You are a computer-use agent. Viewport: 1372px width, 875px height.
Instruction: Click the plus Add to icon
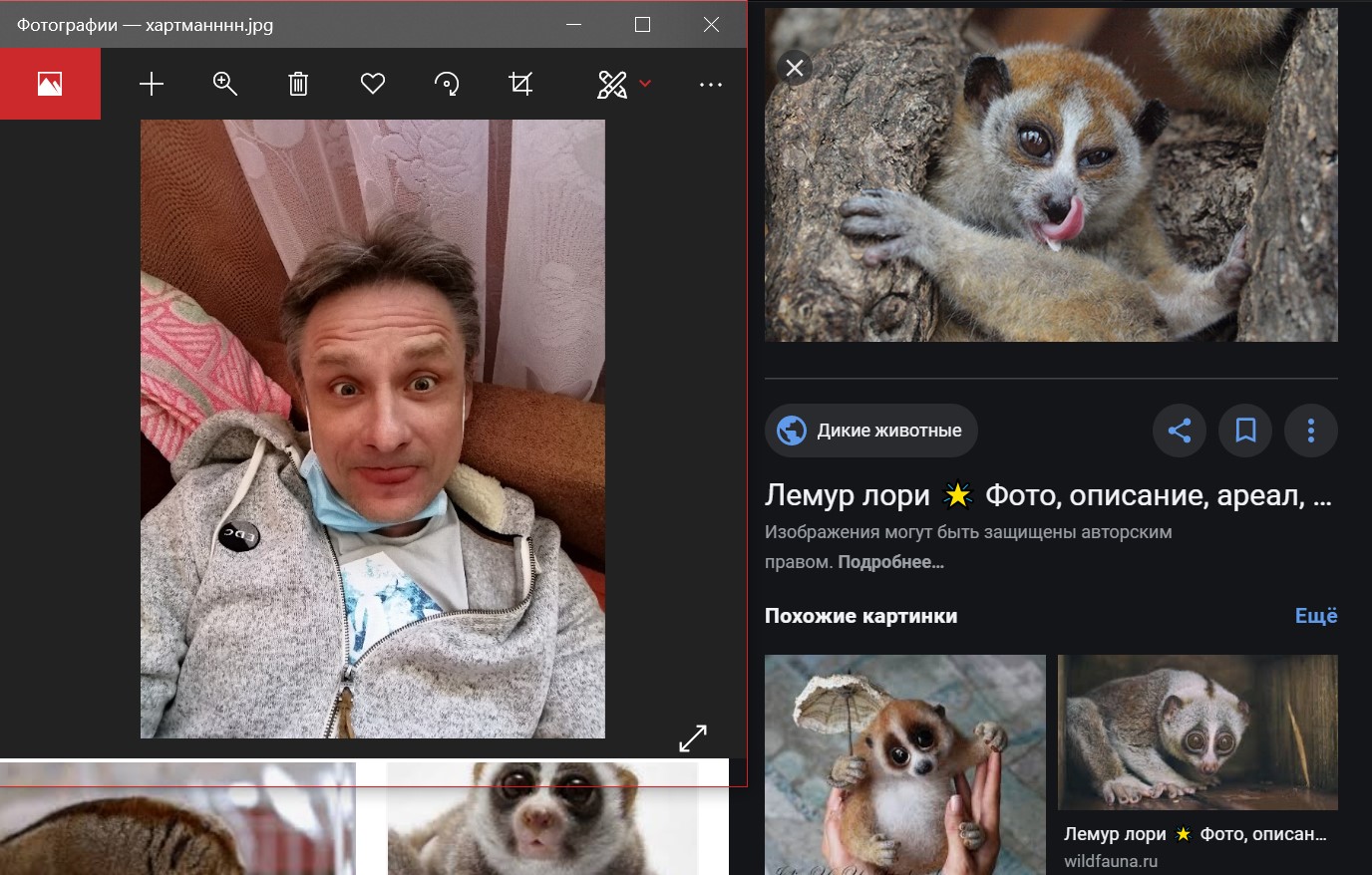tap(152, 84)
